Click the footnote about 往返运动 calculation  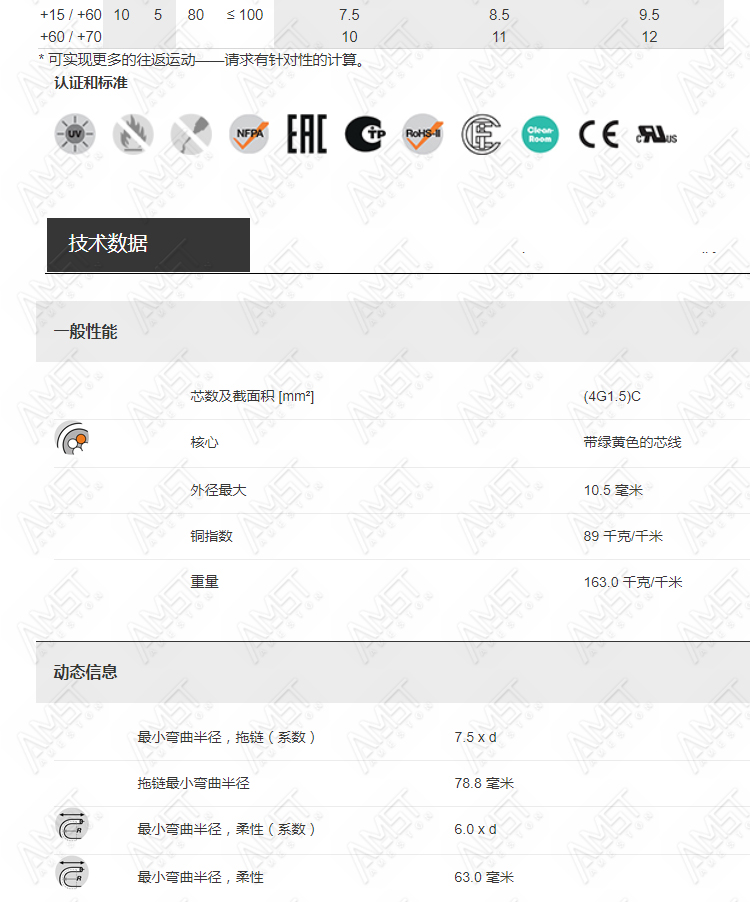[202, 60]
